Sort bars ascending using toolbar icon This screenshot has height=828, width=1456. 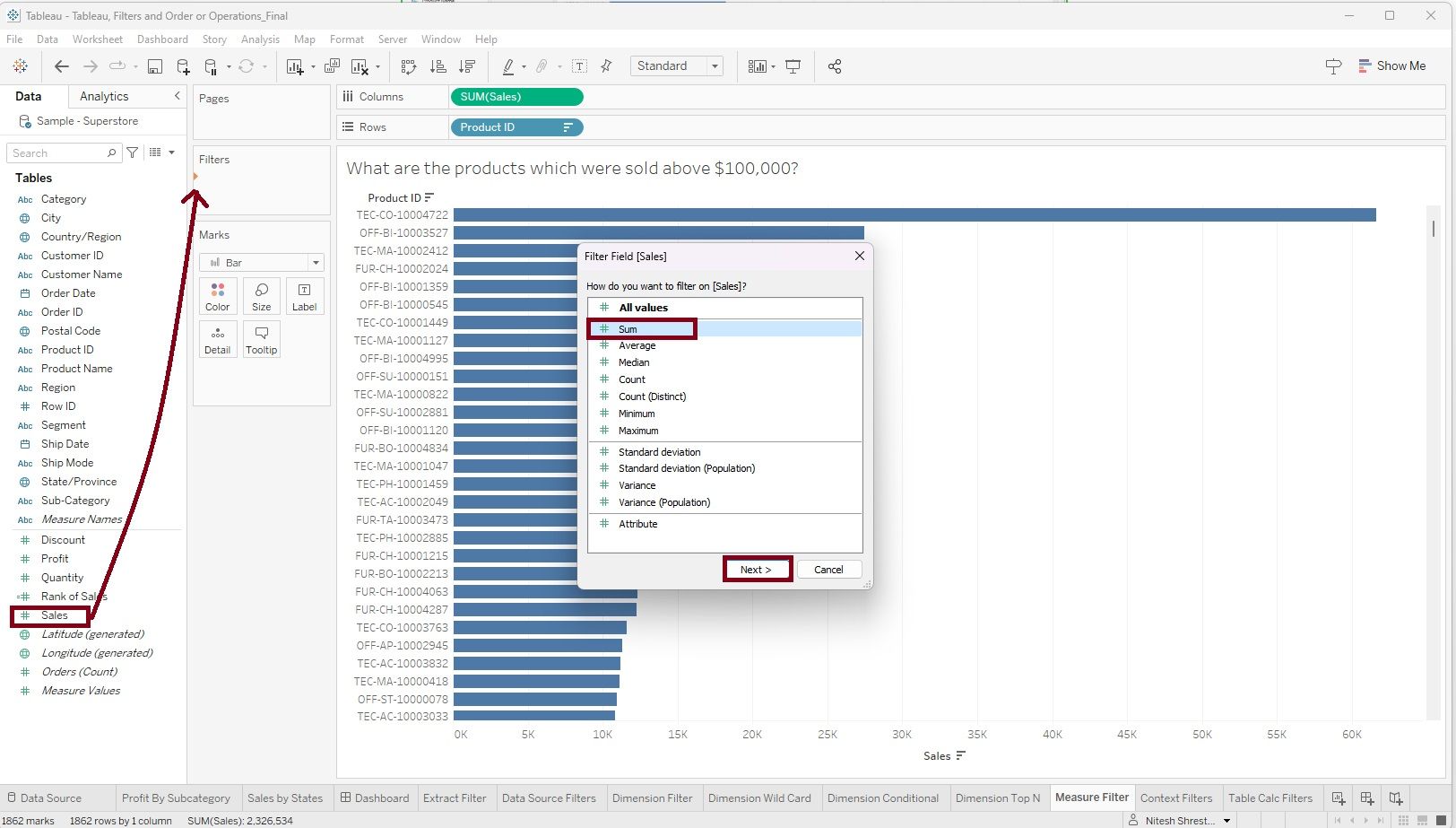pos(438,66)
